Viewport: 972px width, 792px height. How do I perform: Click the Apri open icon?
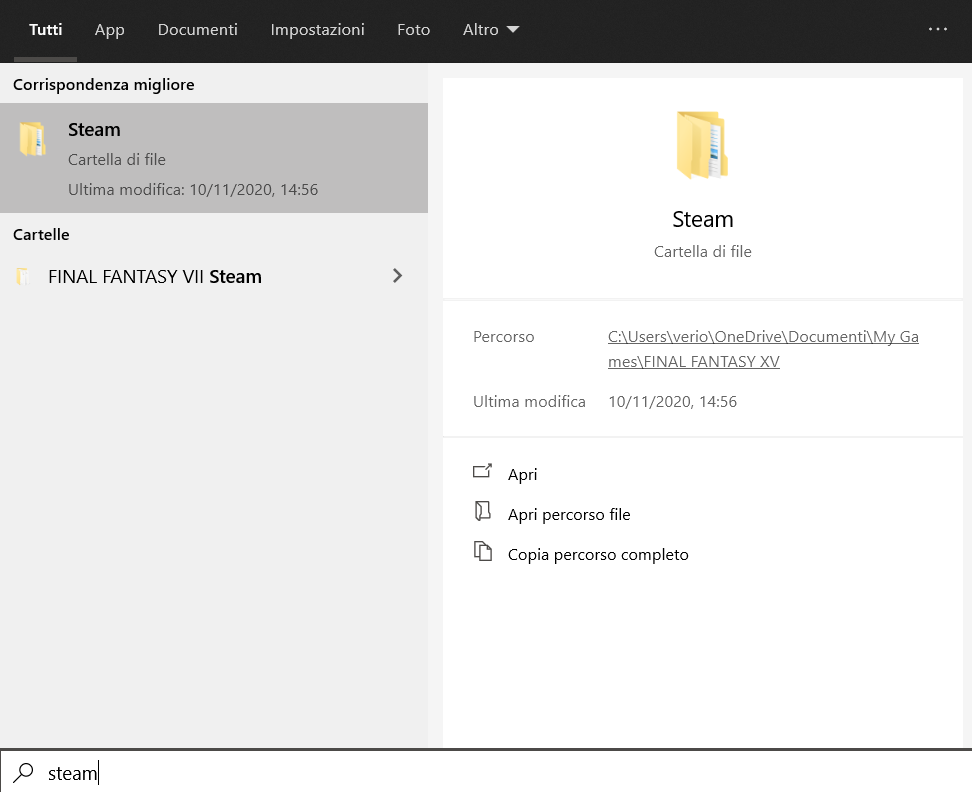tap(482, 472)
